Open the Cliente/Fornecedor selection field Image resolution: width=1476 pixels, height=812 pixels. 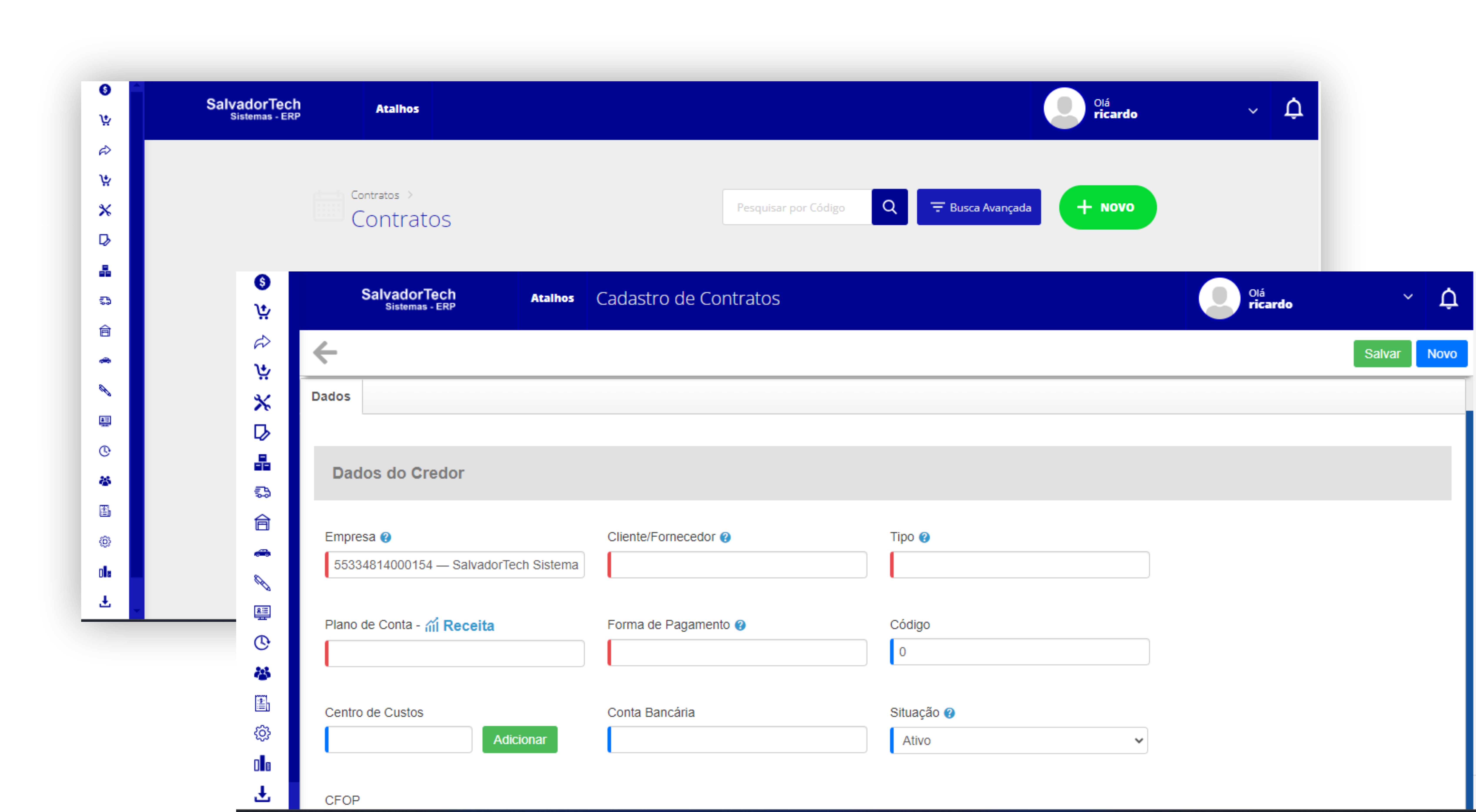tap(737, 565)
